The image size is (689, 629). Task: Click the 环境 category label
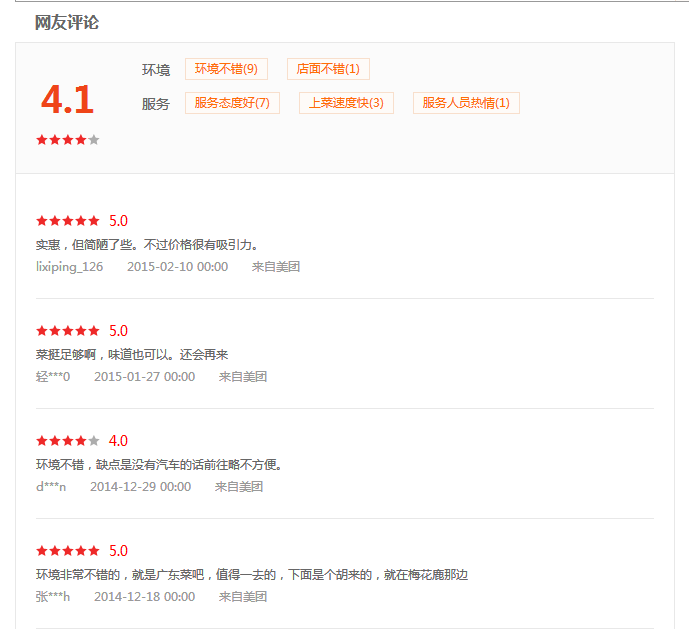pyautogui.click(x=156, y=70)
